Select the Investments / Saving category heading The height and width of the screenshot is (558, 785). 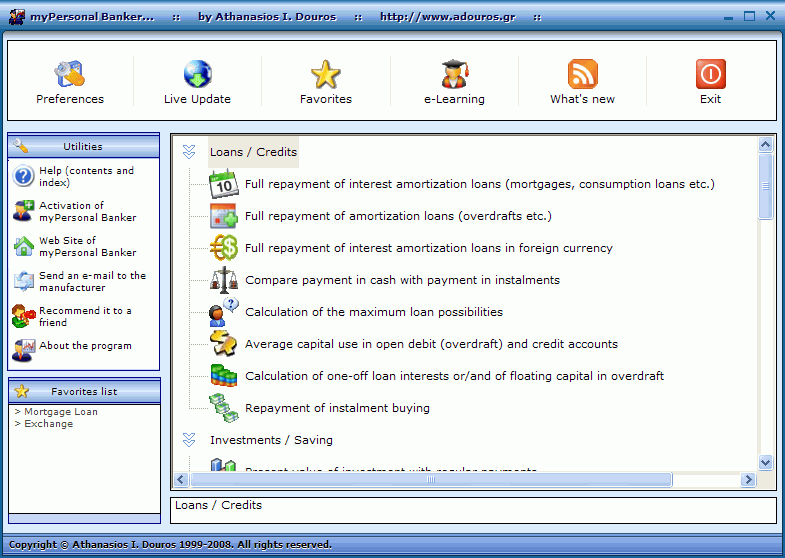tap(271, 440)
